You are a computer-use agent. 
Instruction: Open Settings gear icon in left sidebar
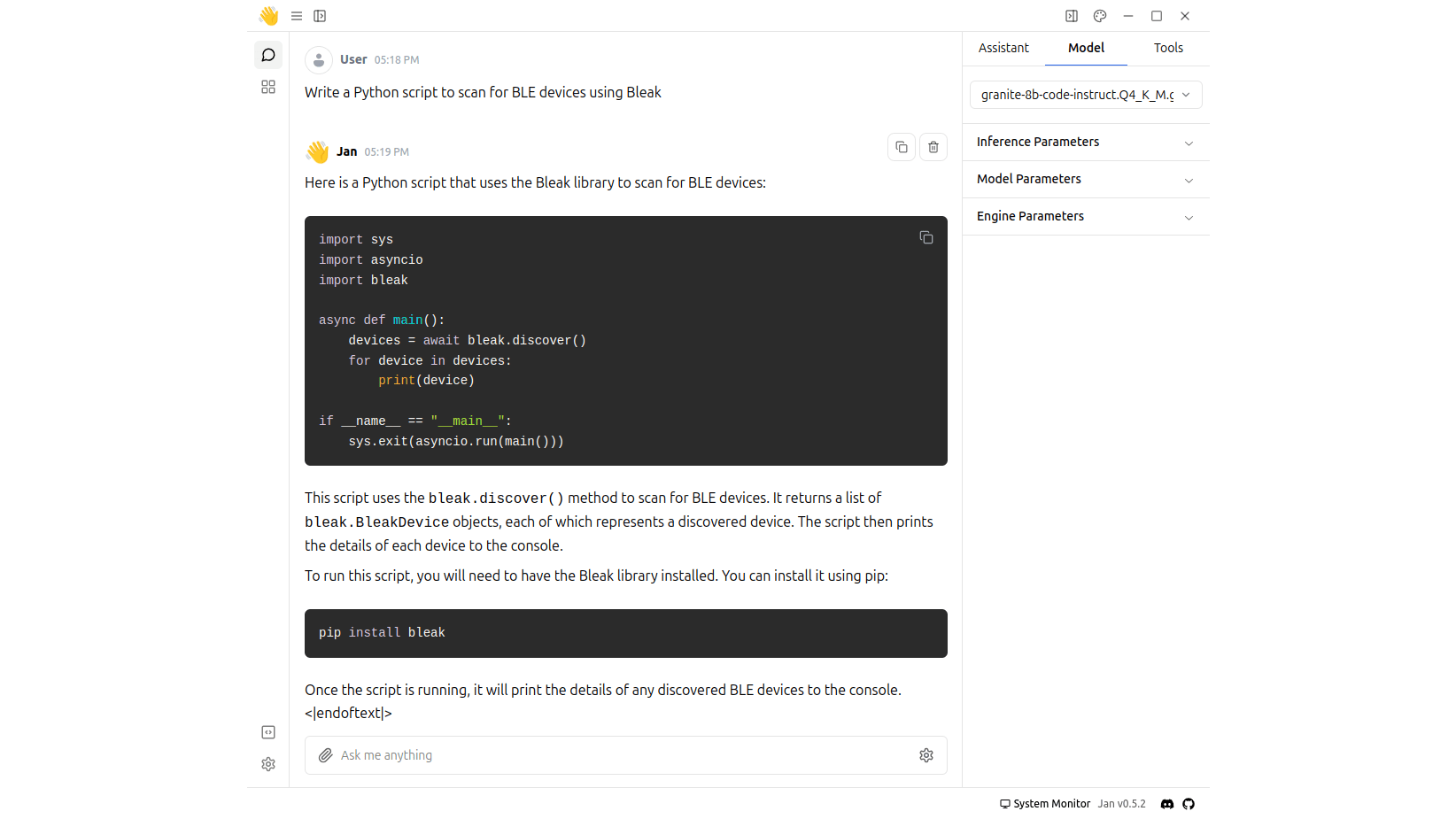click(x=268, y=764)
